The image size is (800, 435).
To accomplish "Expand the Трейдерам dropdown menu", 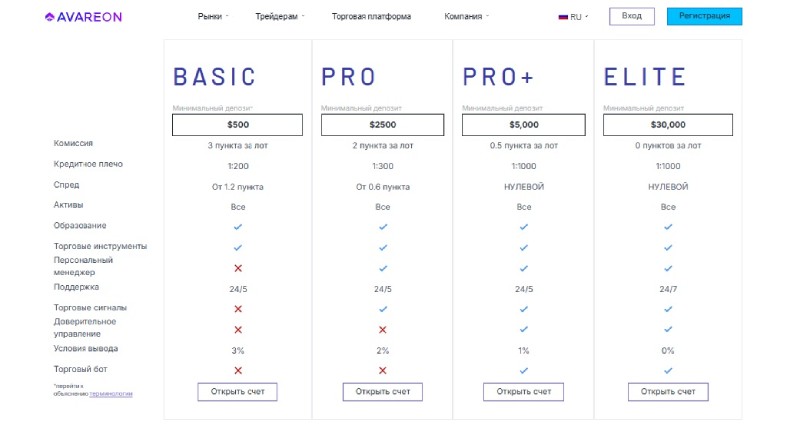I will [x=280, y=16].
